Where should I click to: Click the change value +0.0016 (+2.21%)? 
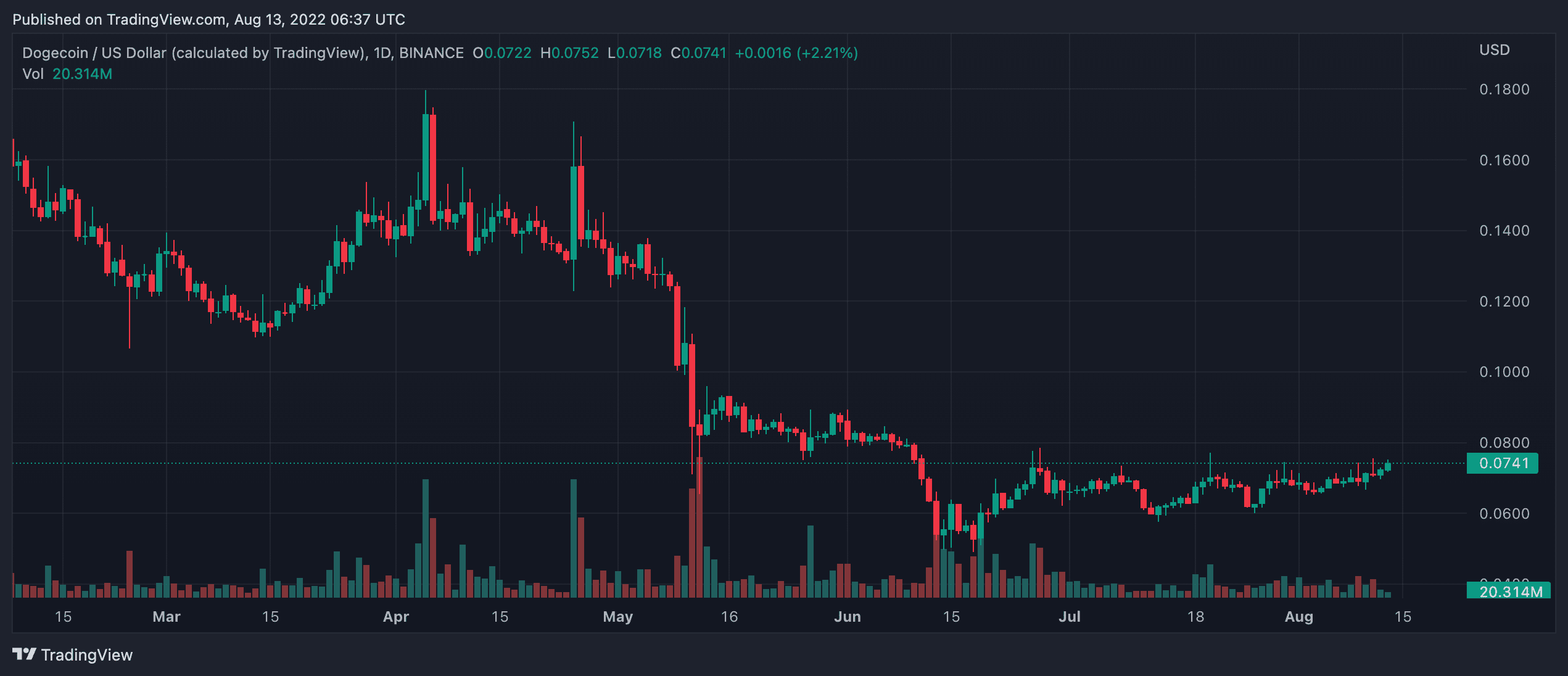[796, 53]
